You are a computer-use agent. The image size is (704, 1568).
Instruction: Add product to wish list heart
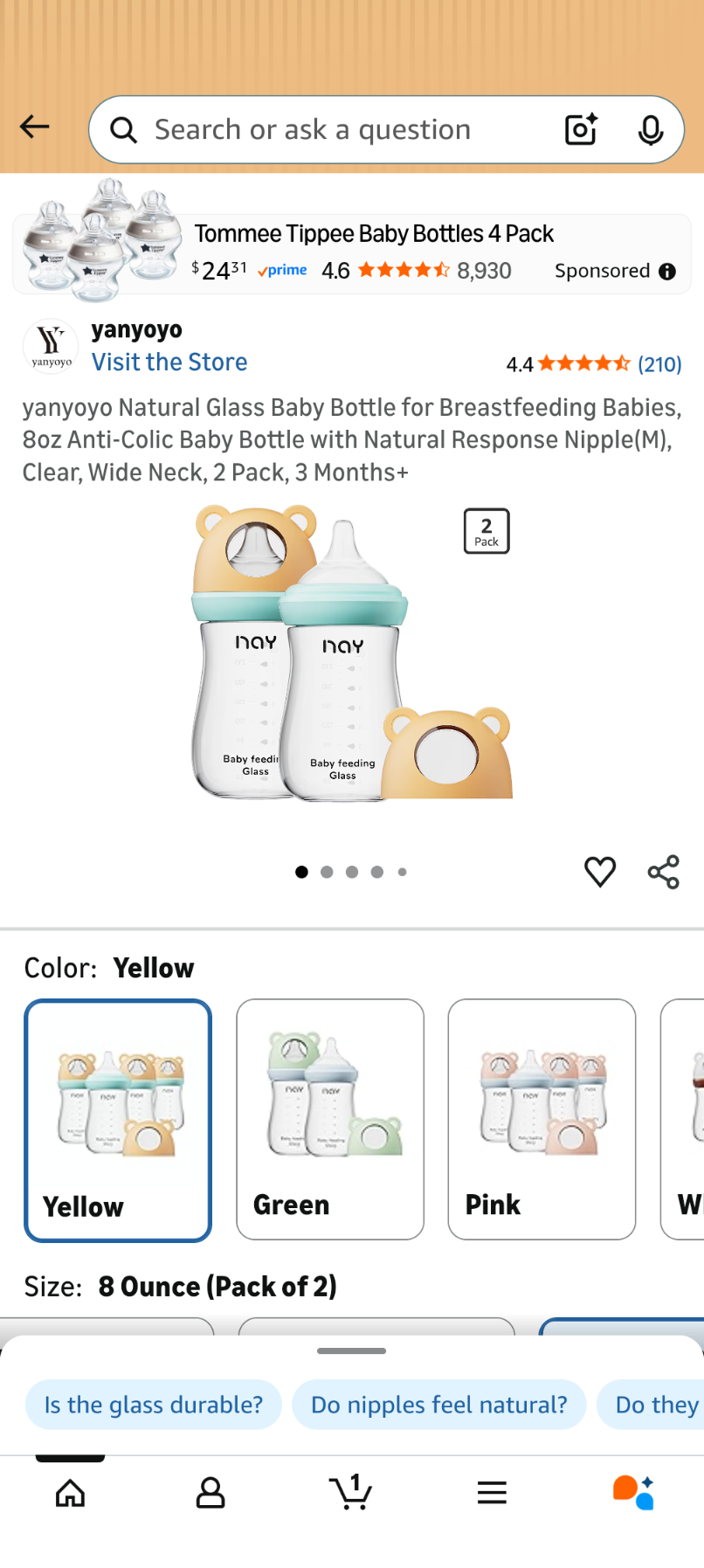point(600,872)
